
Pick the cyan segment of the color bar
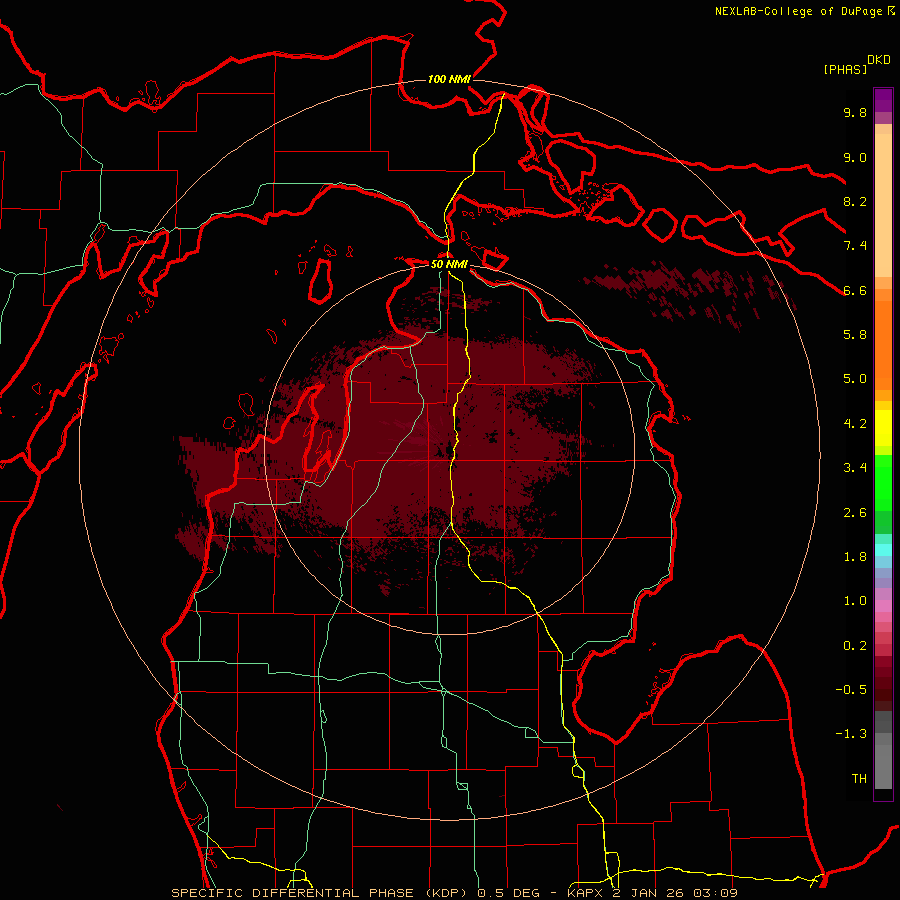pyautogui.click(x=883, y=549)
